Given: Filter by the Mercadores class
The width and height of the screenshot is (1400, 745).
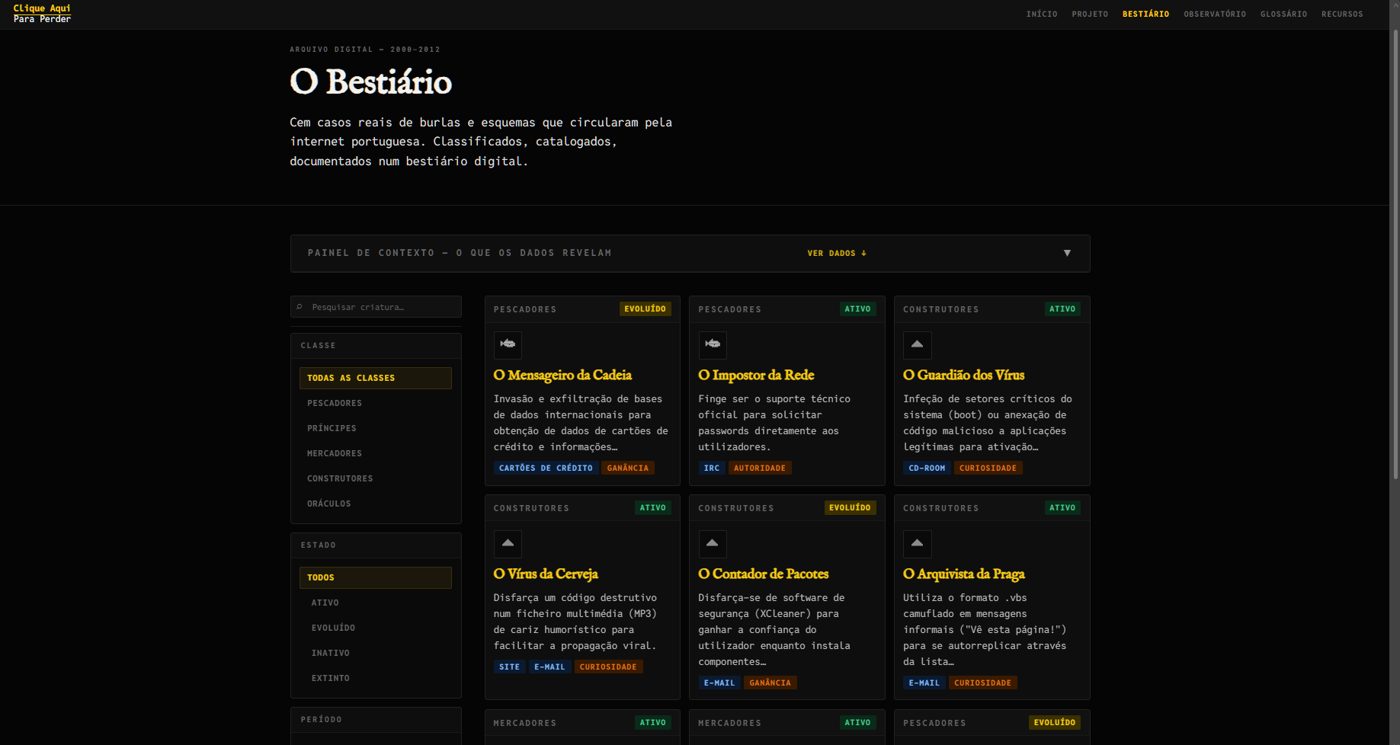Looking at the screenshot, I should pyautogui.click(x=375, y=453).
